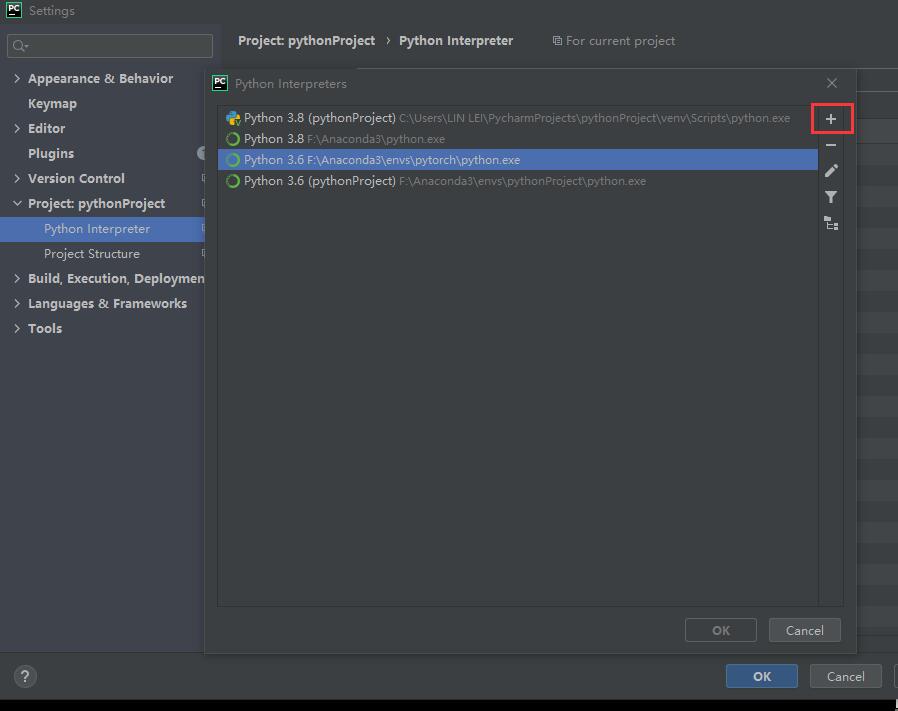The image size is (898, 711).
Task: Collapse the Project: pythonProject section
Action: pos(15,203)
